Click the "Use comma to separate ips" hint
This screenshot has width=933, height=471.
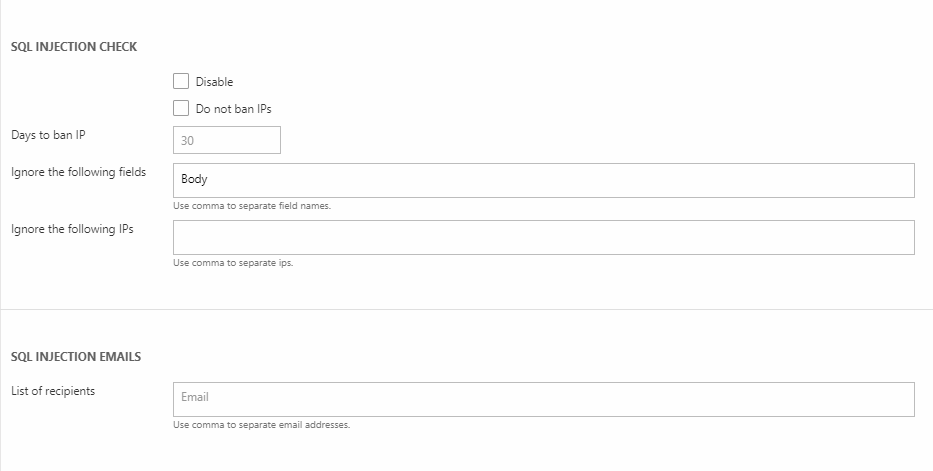pos(233,263)
